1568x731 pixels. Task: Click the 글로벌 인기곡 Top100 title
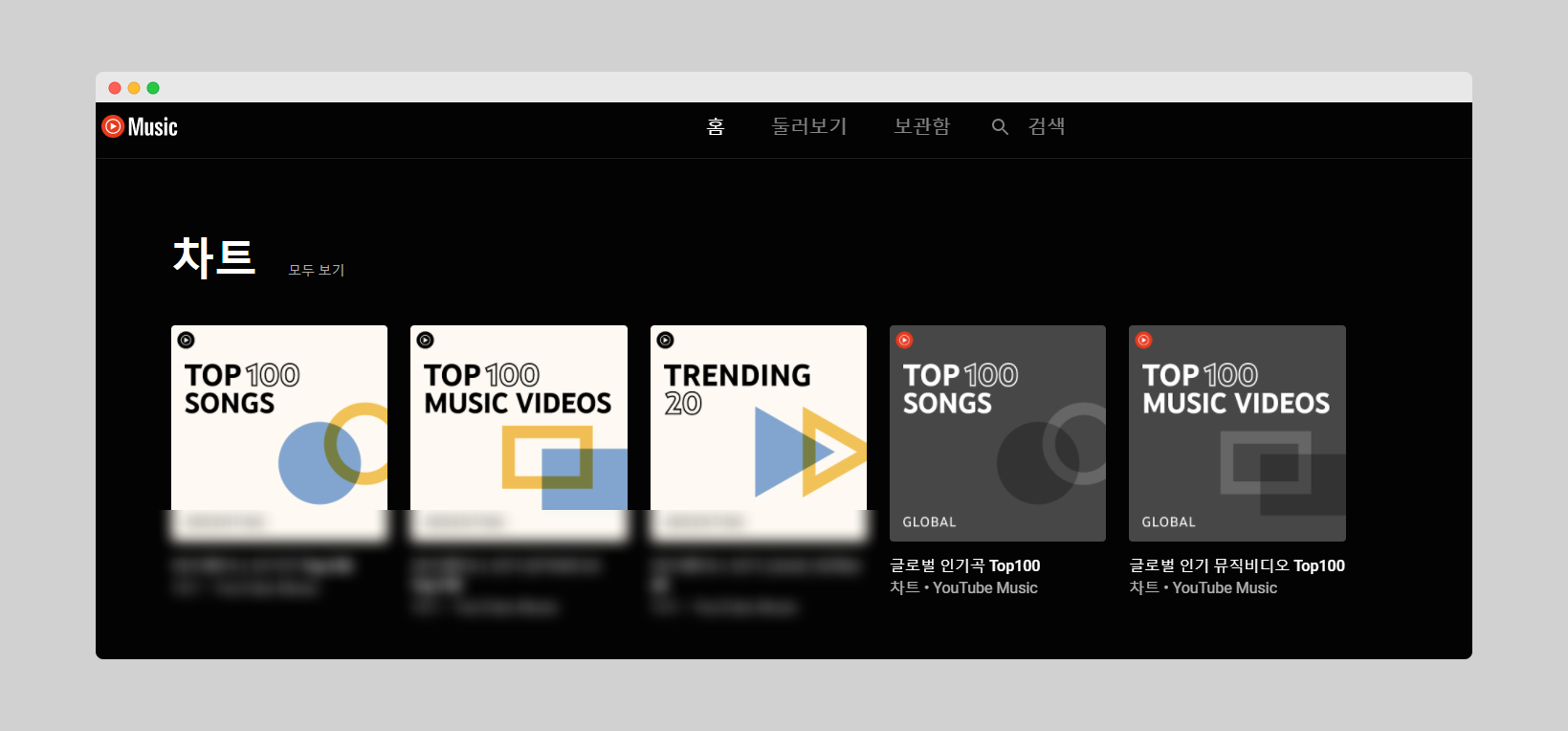pos(965,565)
